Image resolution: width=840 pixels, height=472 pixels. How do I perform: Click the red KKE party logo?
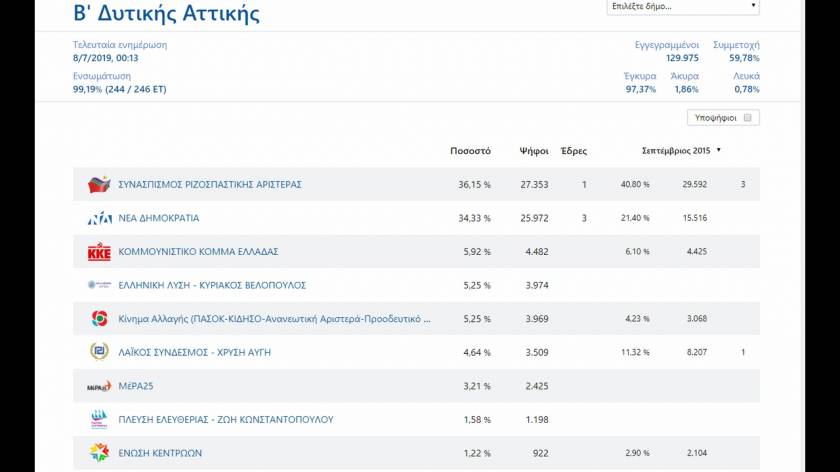pos(98,252)
